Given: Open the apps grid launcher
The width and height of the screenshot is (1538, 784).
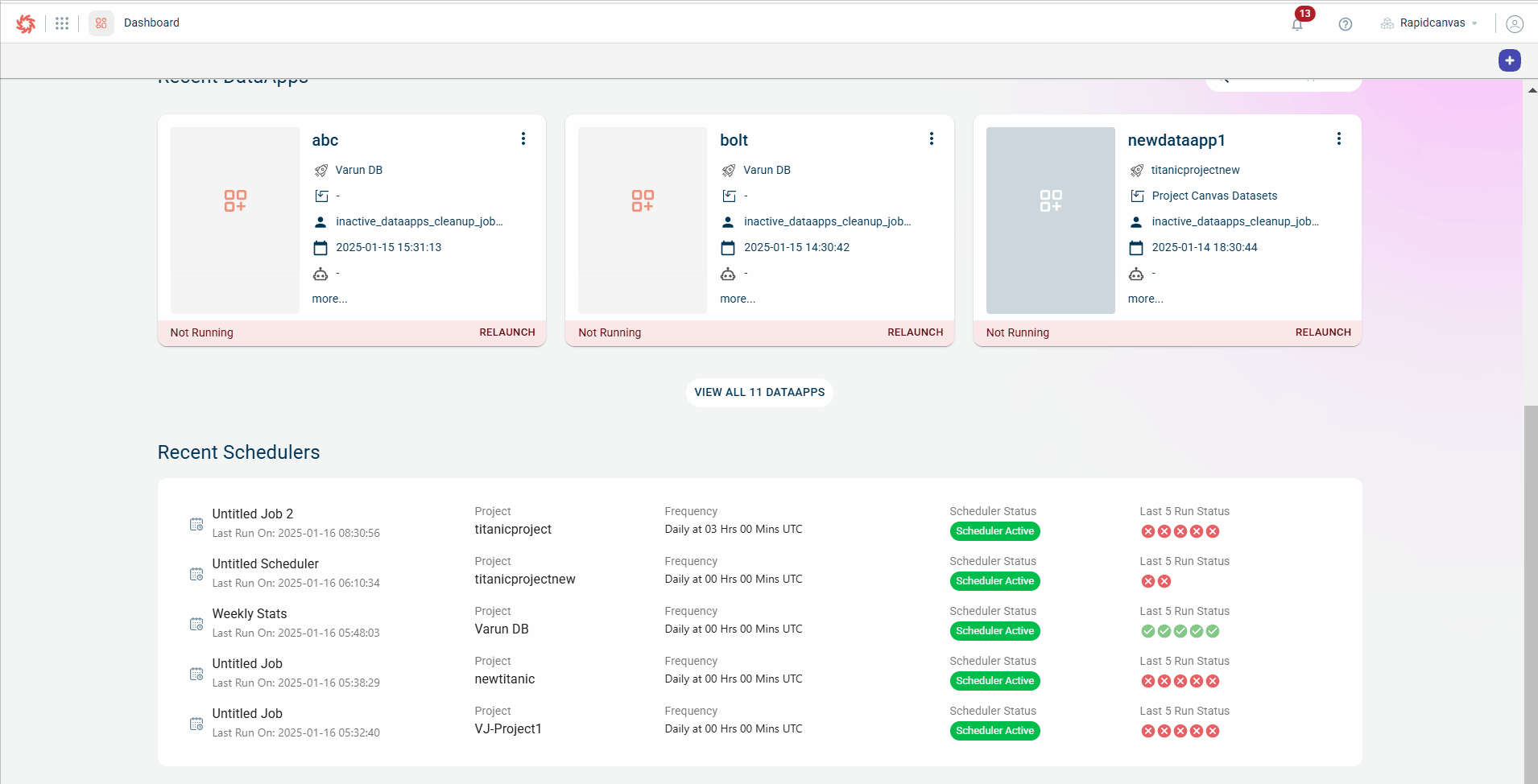Looking at the screenshot, I should (x=62, y=23).
